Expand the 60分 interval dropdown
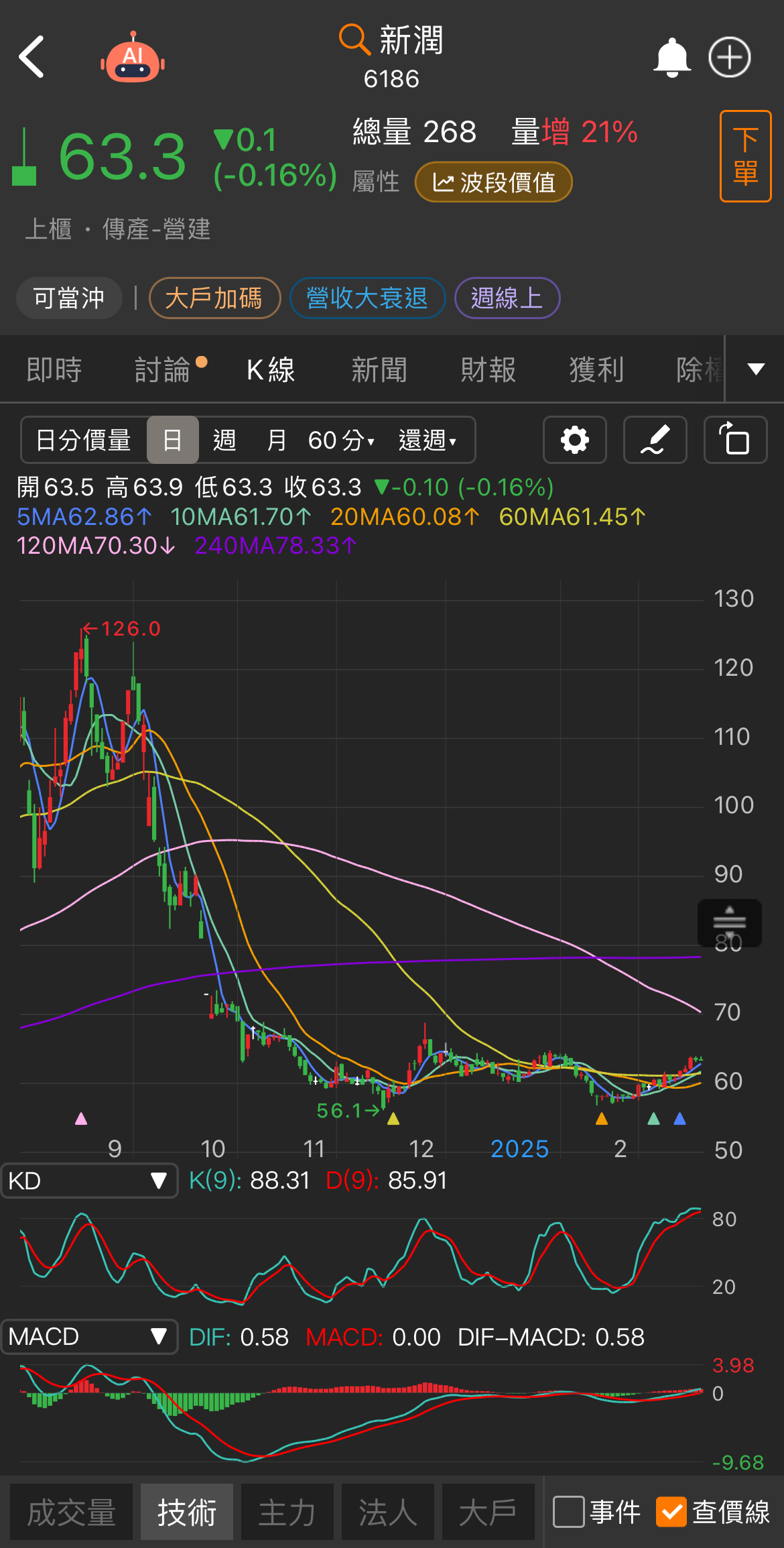The image size is (784, 1548). [341, 440]
